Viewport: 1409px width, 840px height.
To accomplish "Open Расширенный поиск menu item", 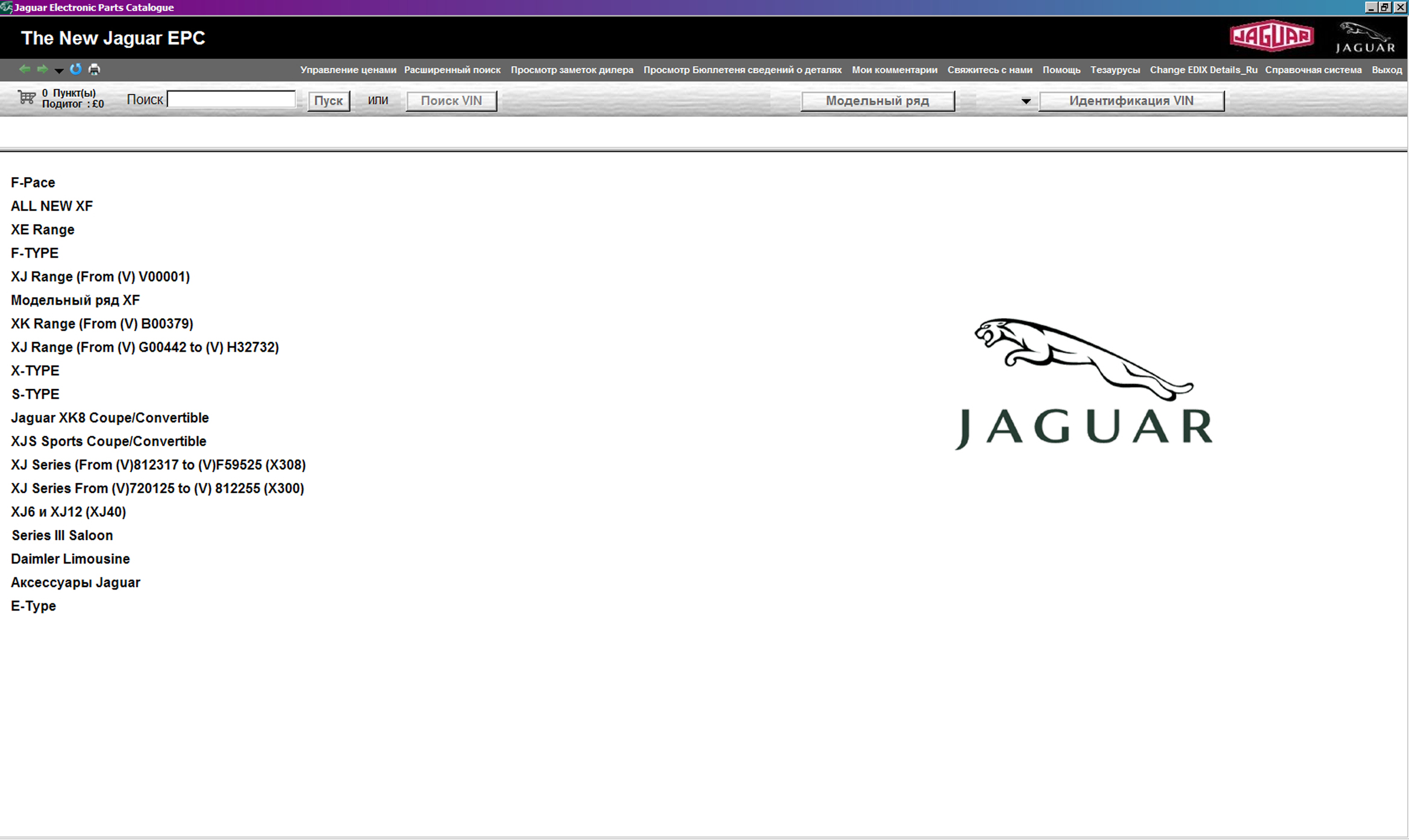I will click(x=452, y=70).
